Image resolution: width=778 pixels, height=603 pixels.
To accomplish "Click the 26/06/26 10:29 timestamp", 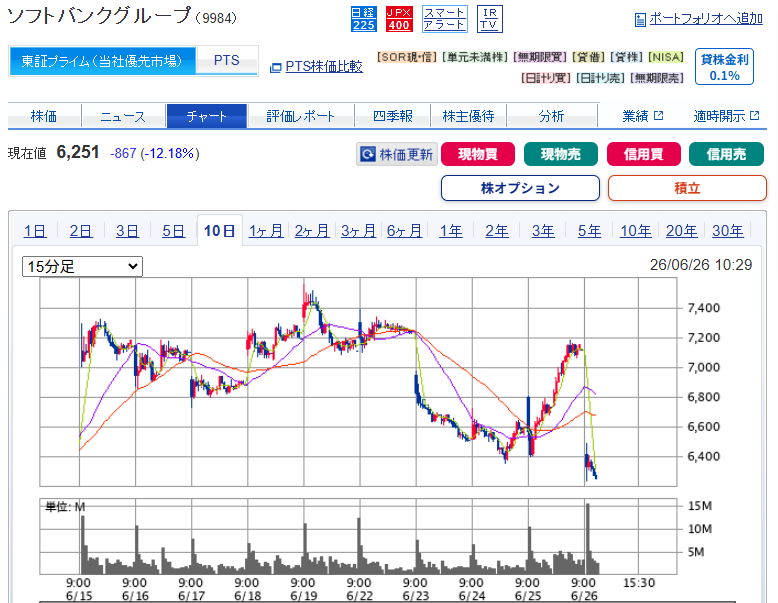I will [701, 265].
